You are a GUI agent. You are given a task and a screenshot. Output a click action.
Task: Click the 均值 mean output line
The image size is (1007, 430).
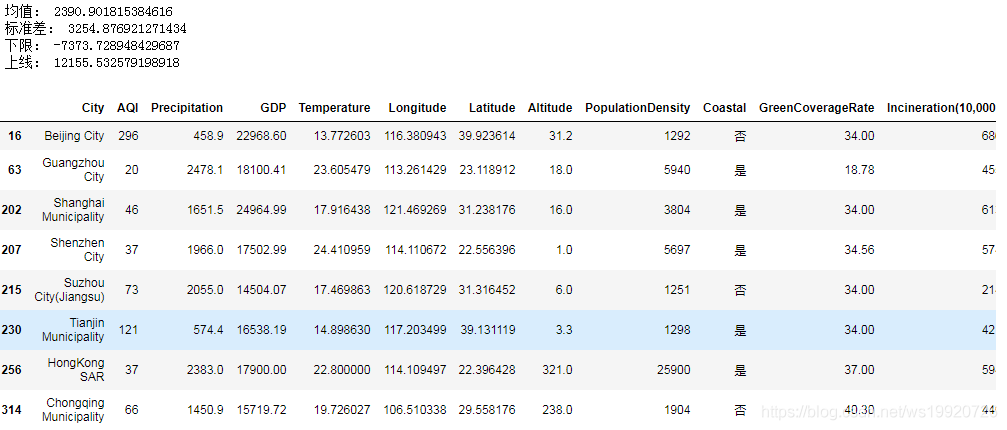click(x=88, y=12)
